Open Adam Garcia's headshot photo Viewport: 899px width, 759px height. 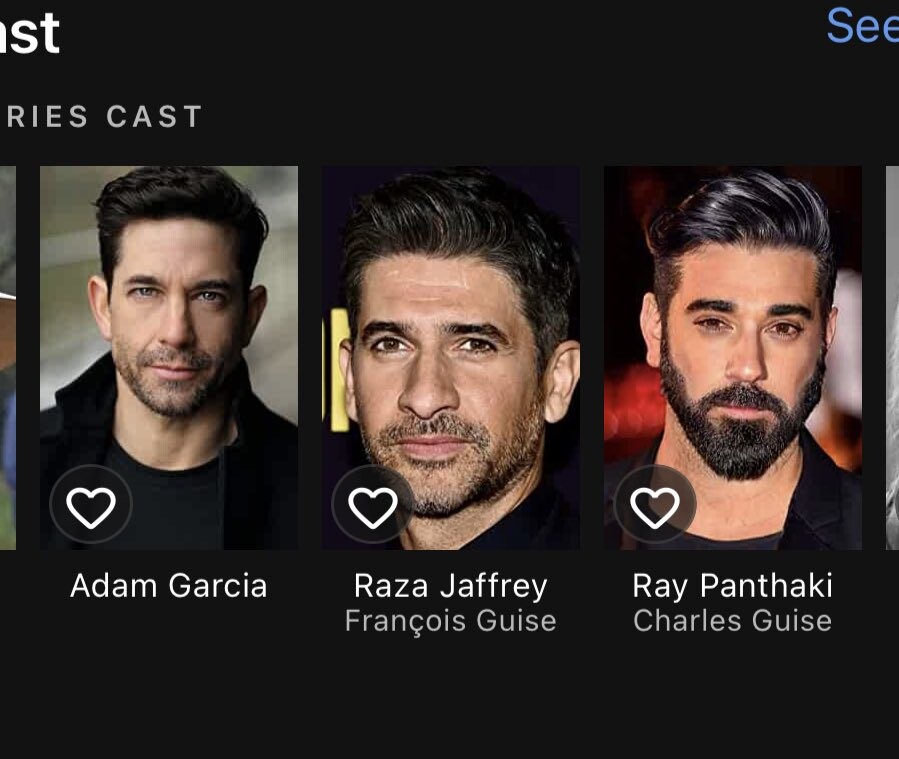(x=169, y=358)
